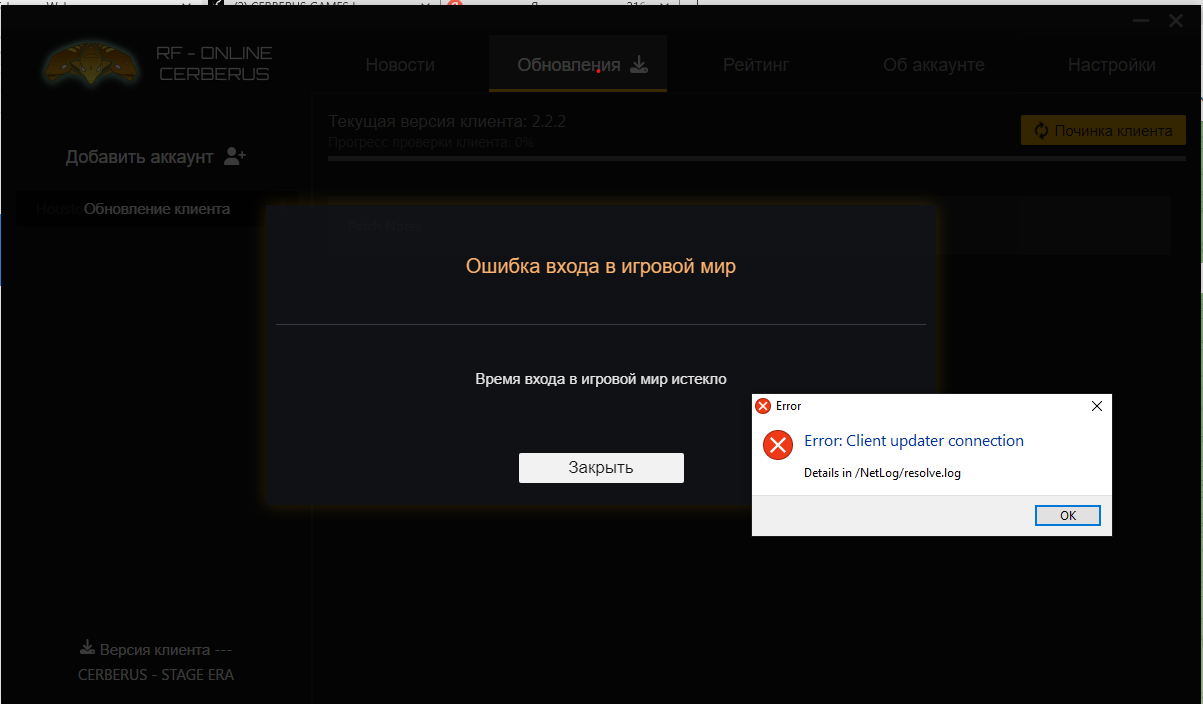Click the download icon beside Обновления
Viewport: 1203px width, 704px height.
639,65
